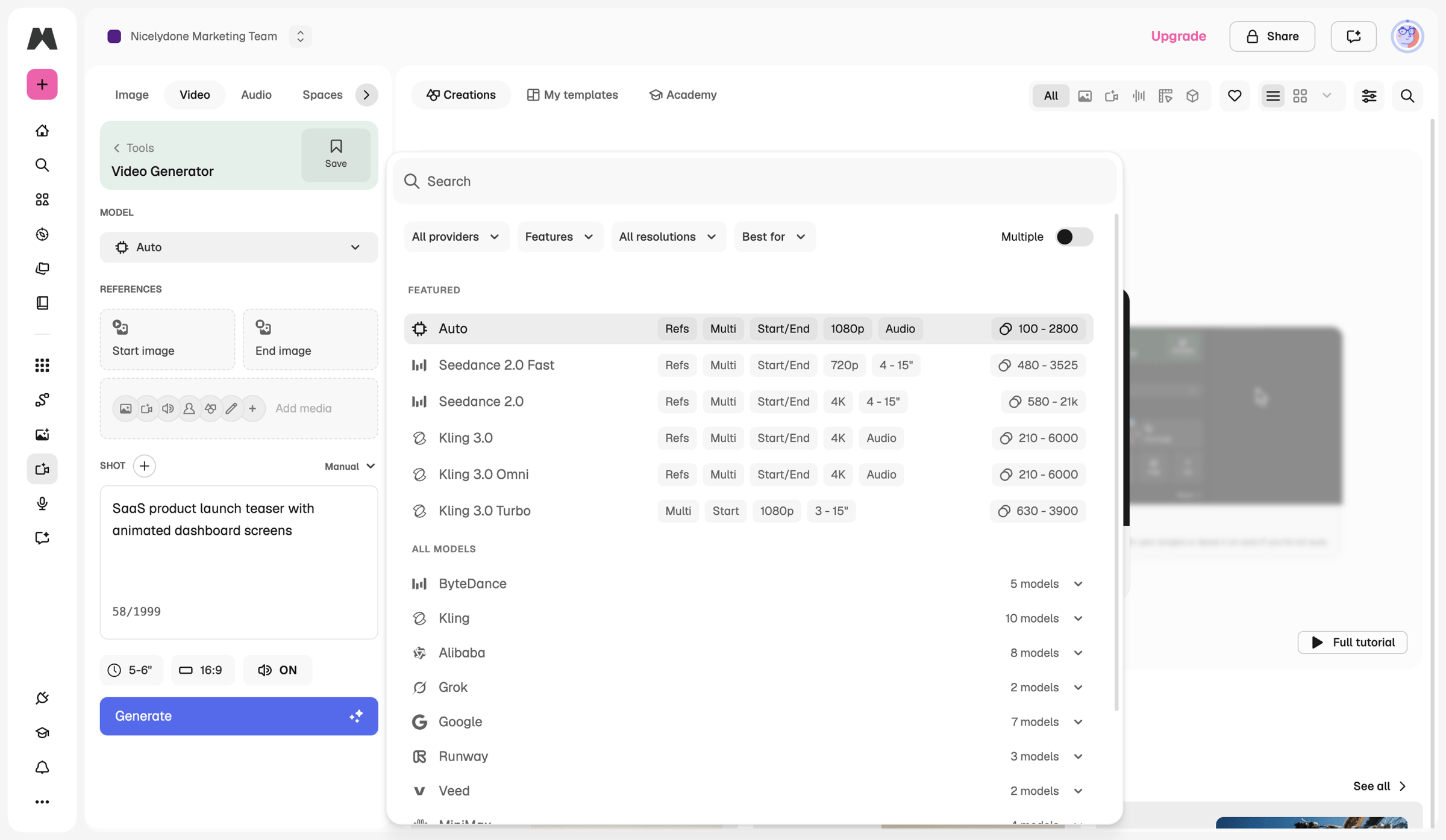Open the Model Auto dropdown

pyautogui.click(x=239, y=247)
